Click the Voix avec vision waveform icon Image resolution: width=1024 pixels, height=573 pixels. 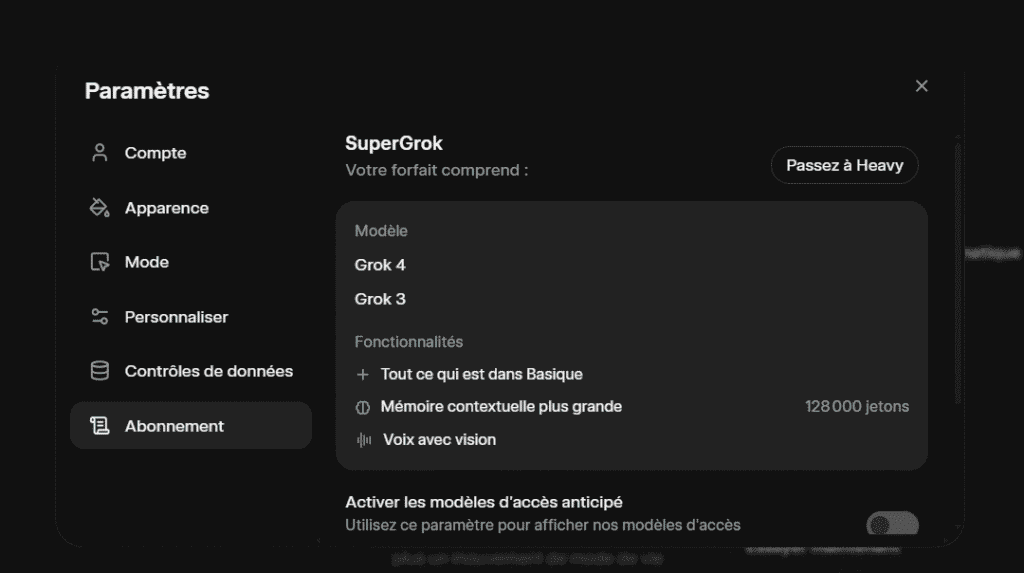pyautogui.click(x=364, y=440)
